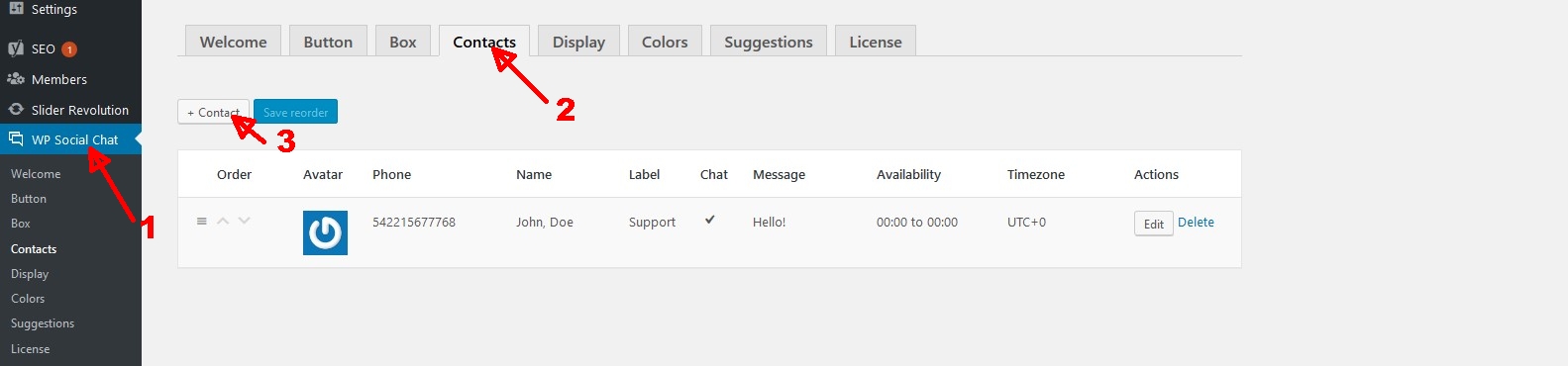Go to the Box submenu item in the sidebar
This screenshot has width=1568, height=366.
coord(21,224)
